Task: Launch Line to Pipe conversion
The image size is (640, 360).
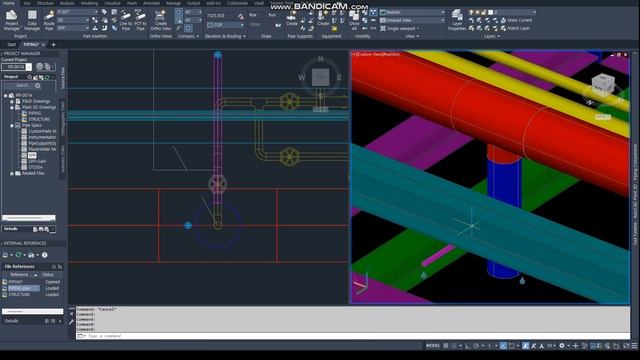Action: click(126, 20)
